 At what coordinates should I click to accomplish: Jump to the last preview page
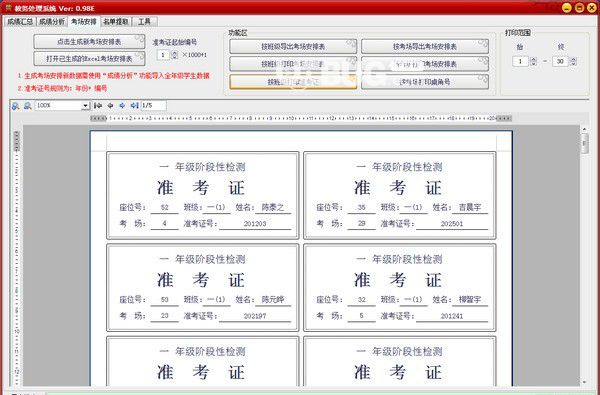[134, 105]
